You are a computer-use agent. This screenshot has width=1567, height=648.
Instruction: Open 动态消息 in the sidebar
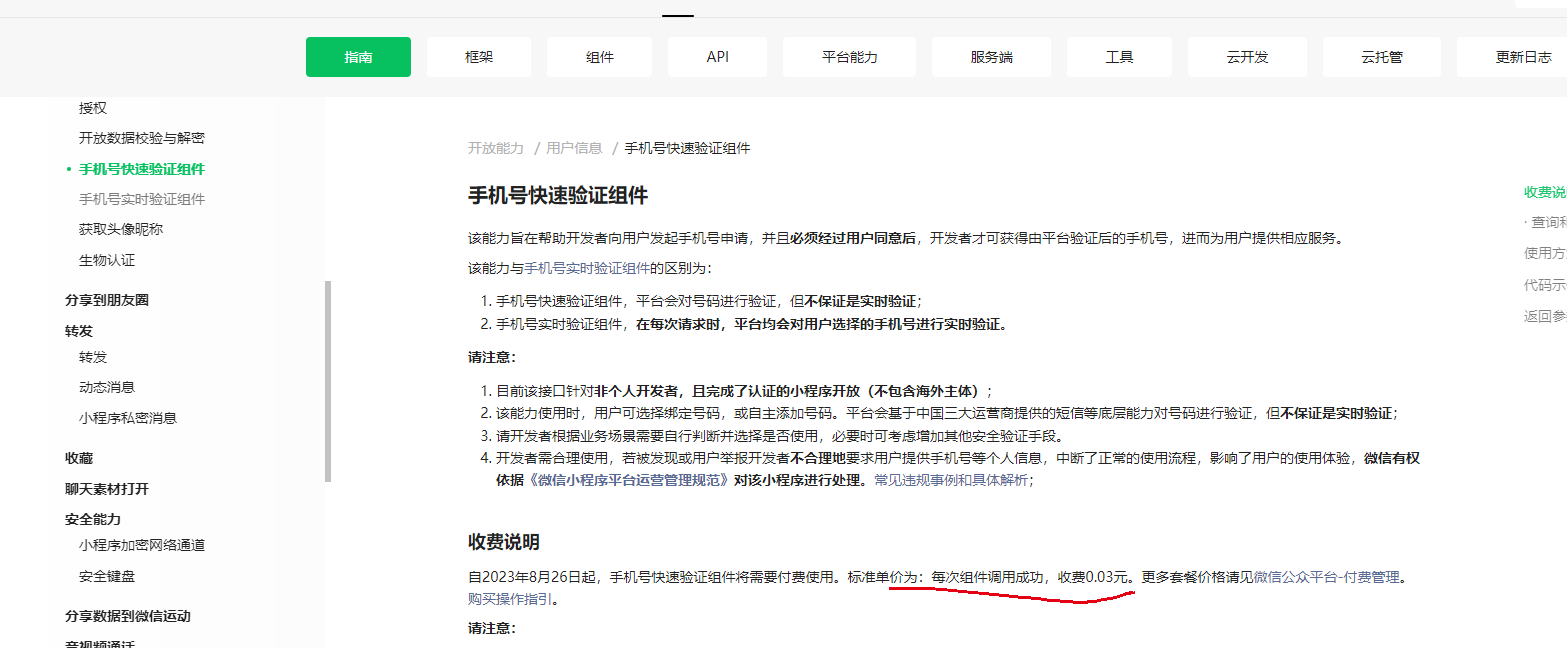[x=107, y=387]
